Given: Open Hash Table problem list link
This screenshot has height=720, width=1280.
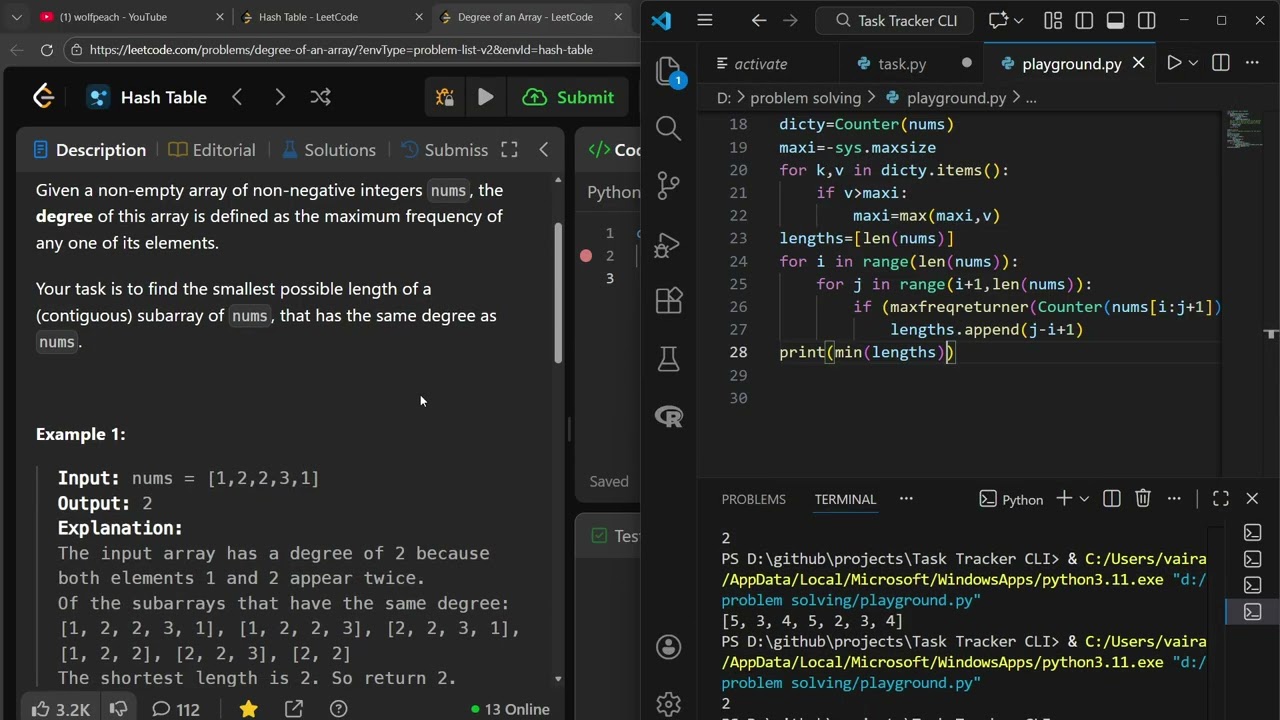Looking at the screenshot, I should coord(147,97).
